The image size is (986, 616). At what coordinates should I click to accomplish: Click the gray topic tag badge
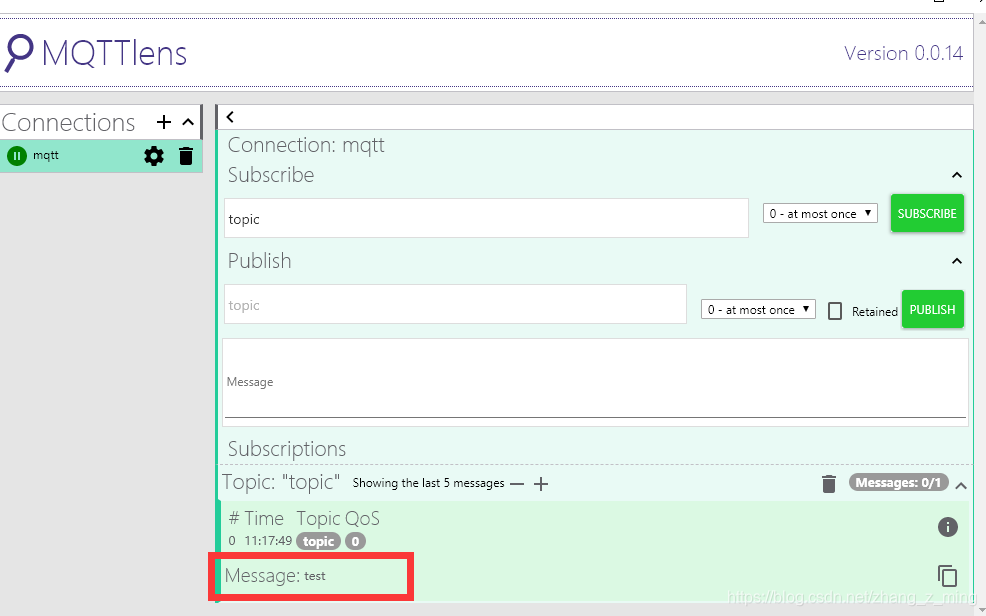(318, 541)
